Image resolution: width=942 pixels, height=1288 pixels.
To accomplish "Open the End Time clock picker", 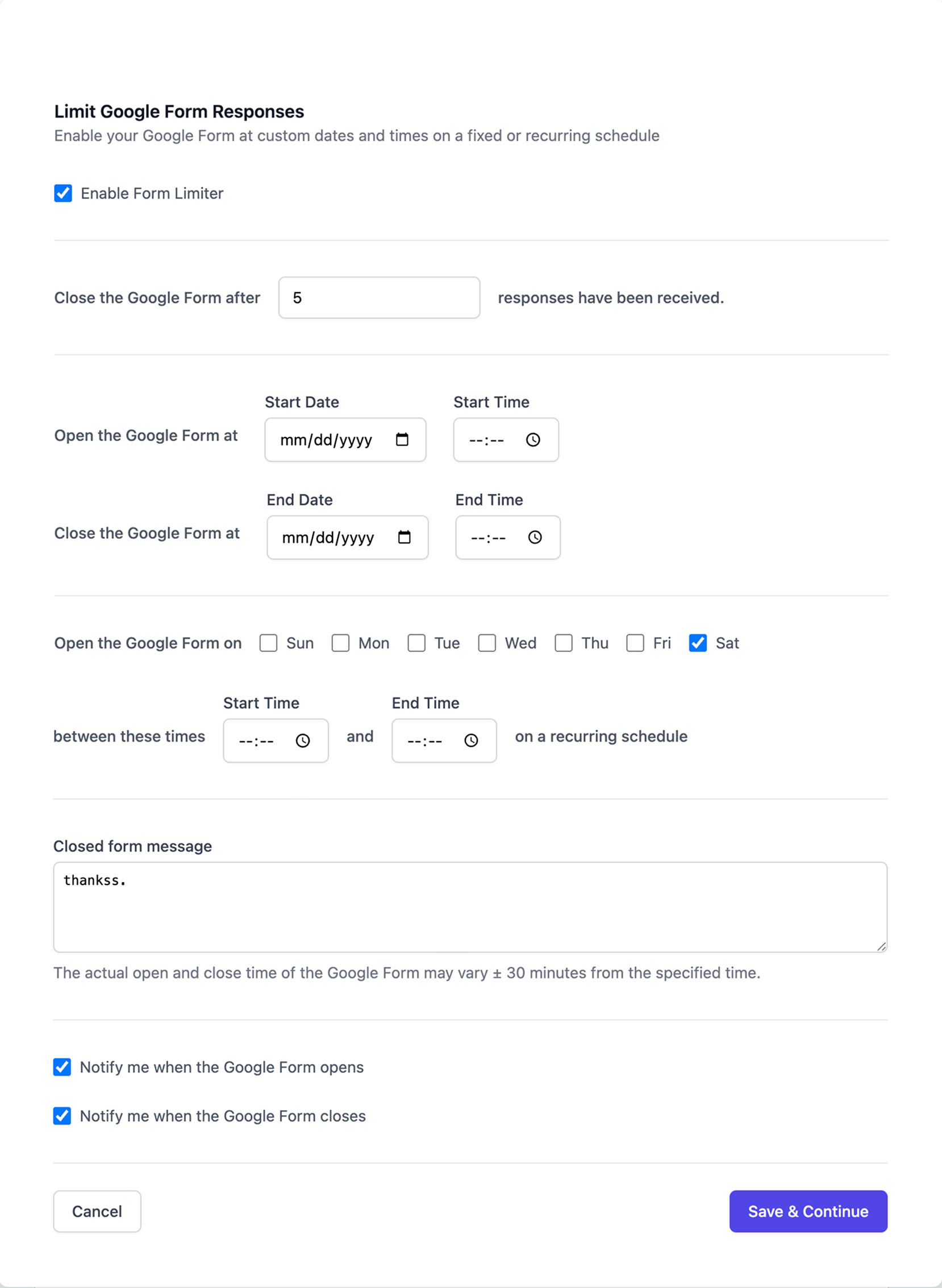I will tap(535, 537).
